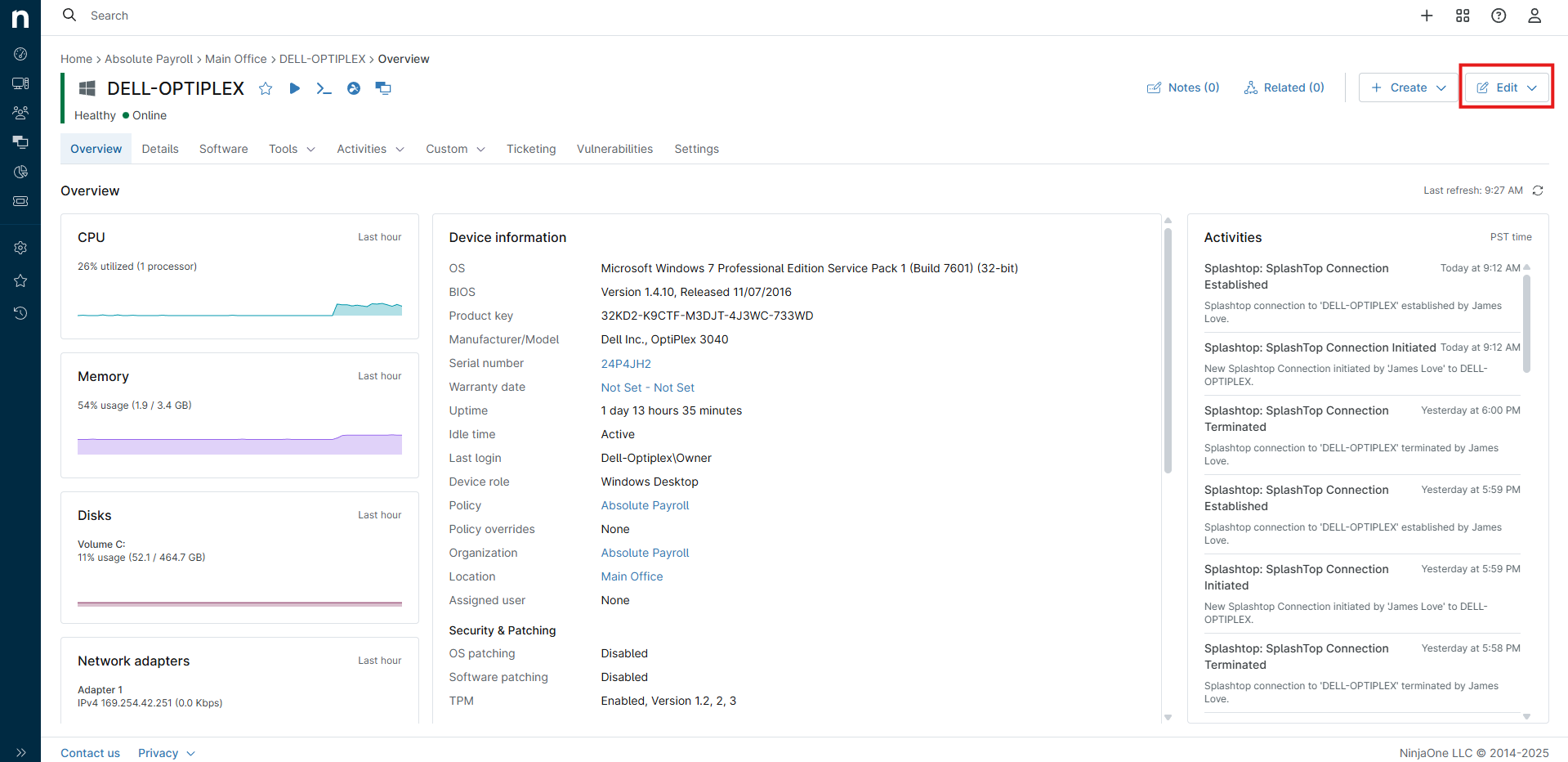Expand the Tools tab dropdown
This screenshot has height=762, width=1568.
click(x=292, y=149)
